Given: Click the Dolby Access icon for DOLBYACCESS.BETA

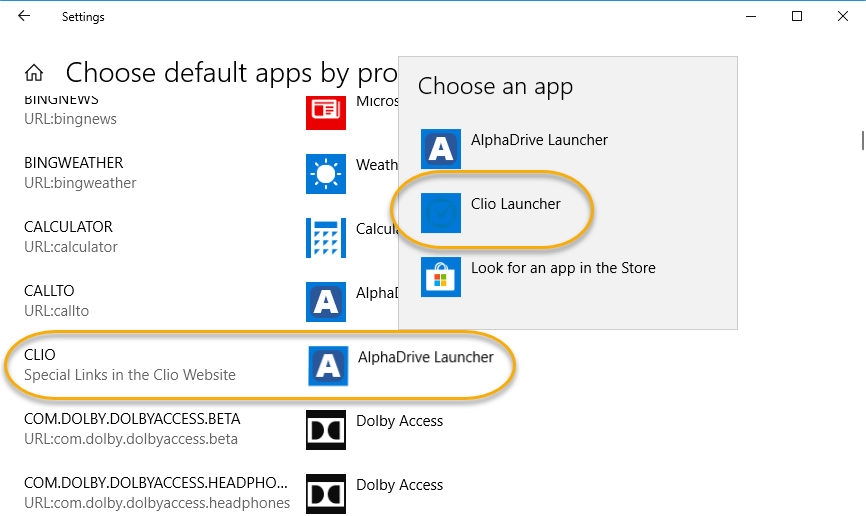Looking at the screenshot, I should point(326,430).
